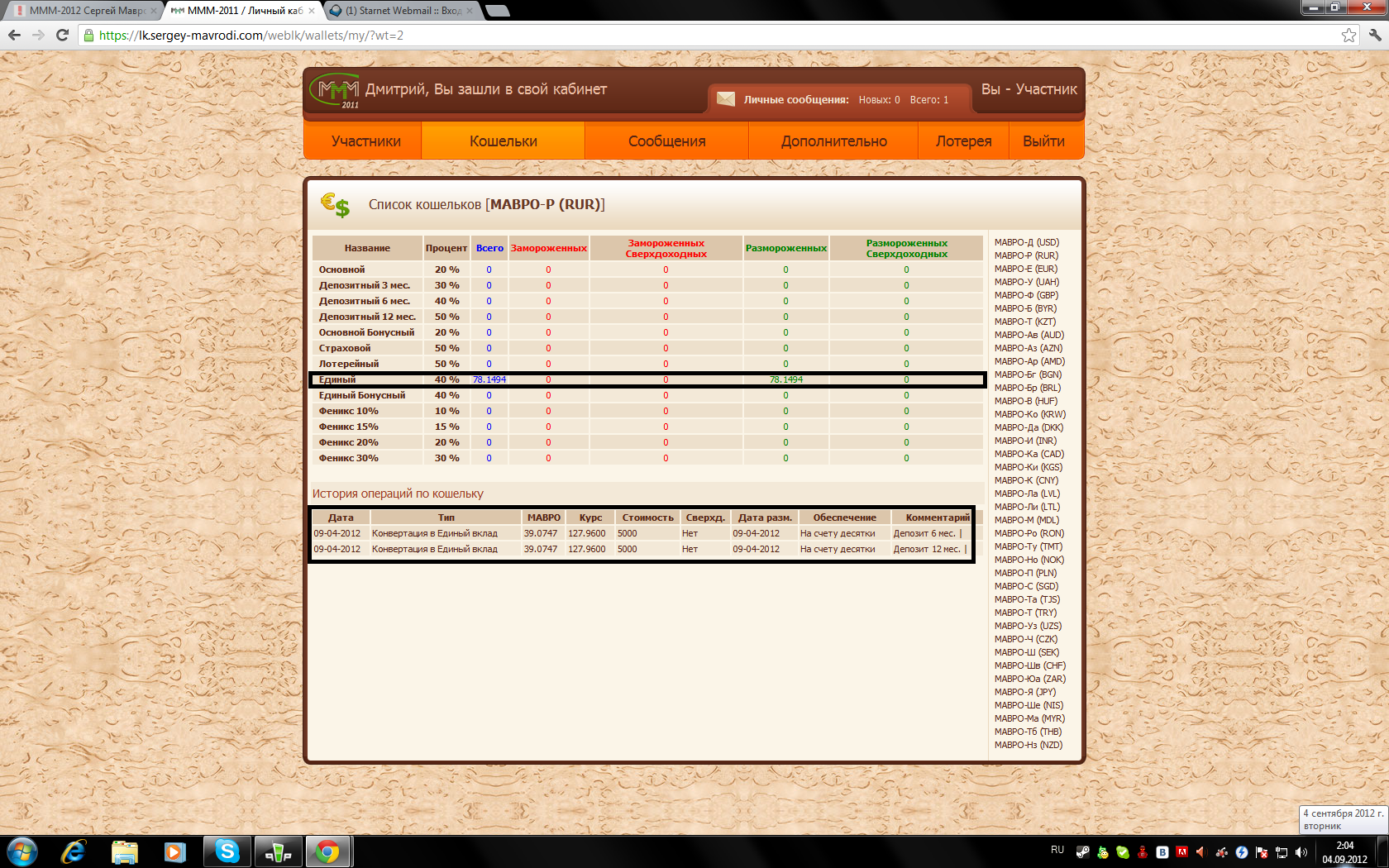Viewport: 1389px width, 868px height.
Task: Open the Action Center flag tray icon
Action: (1262, 851)
